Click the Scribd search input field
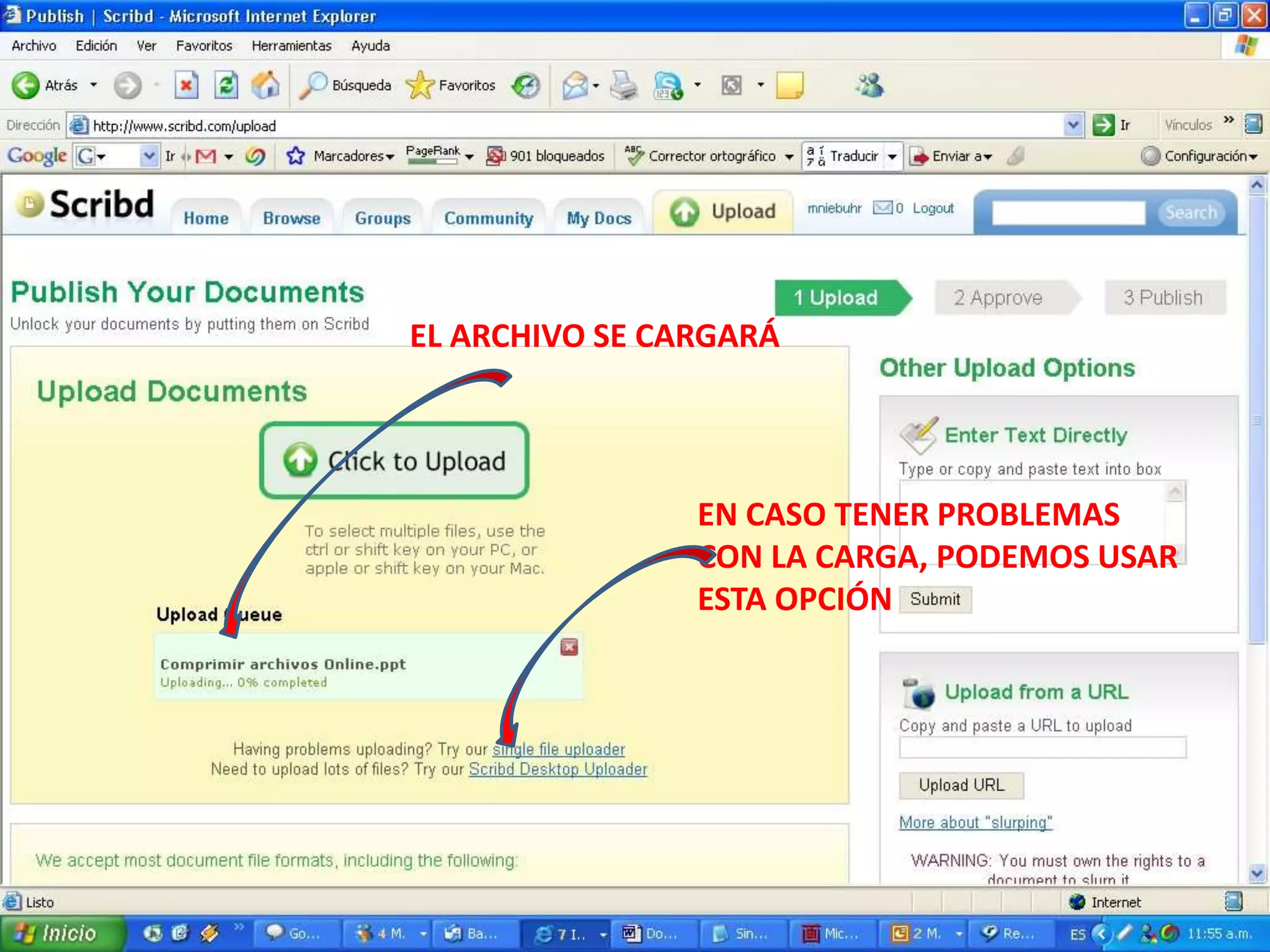Image resolution: width=1270 pixels, height=952 pixels. pos(1068,213)
